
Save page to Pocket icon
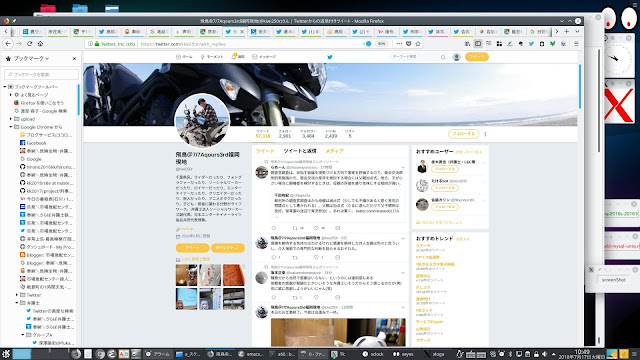(x=409, y=44)
